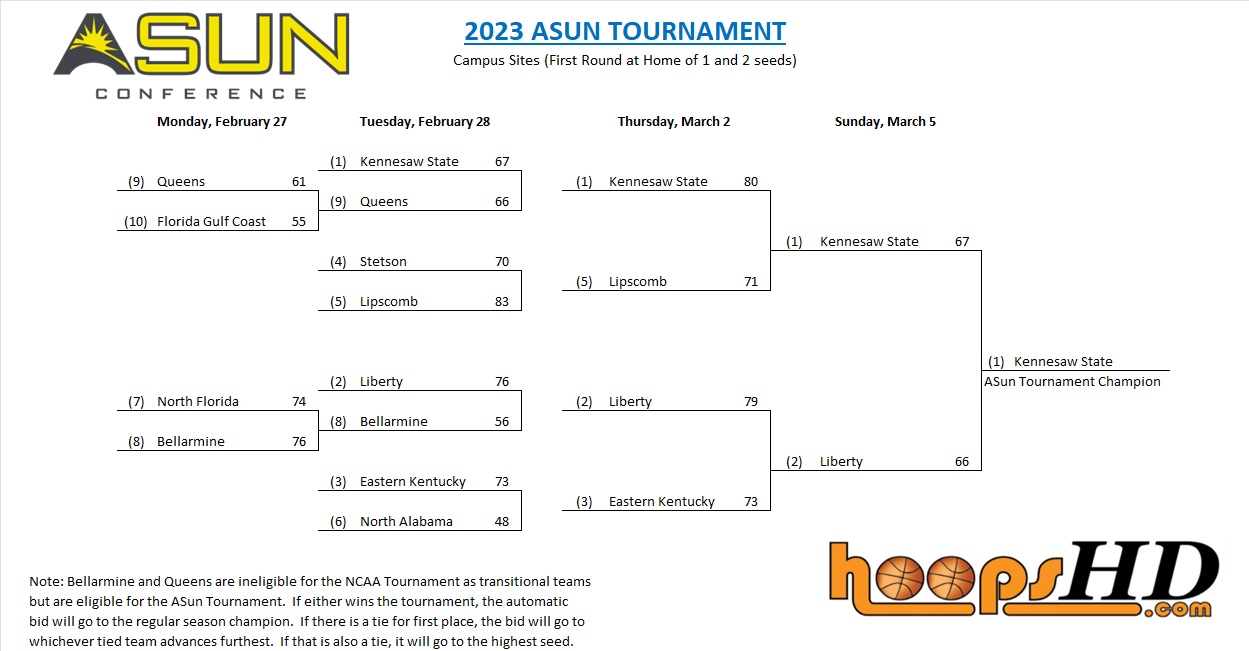The width and height of the screenshot is (1249, 651).
Task: Select the ASun Tournament Champion label
Action: tap(1072, 382)
